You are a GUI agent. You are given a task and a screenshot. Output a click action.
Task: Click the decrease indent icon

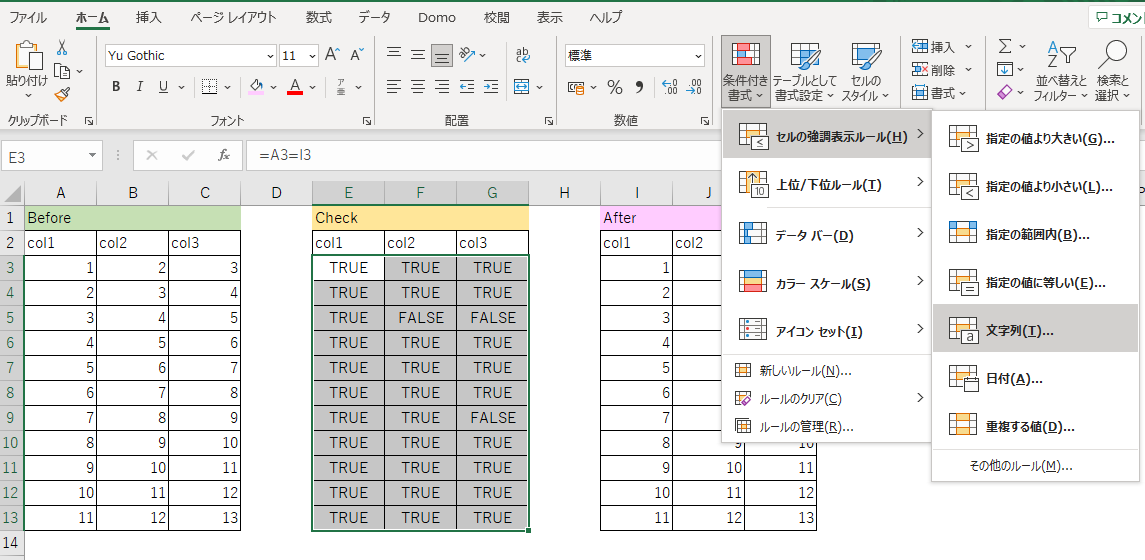point(467,87)
